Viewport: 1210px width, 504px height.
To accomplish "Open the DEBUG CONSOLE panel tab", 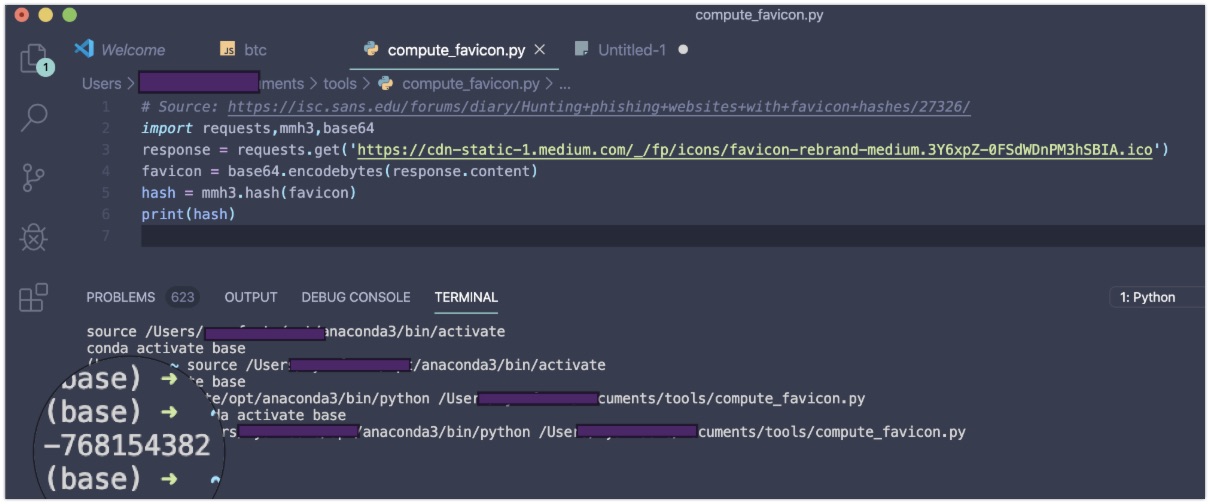I will pyautogui.click(x=356, y=297).
